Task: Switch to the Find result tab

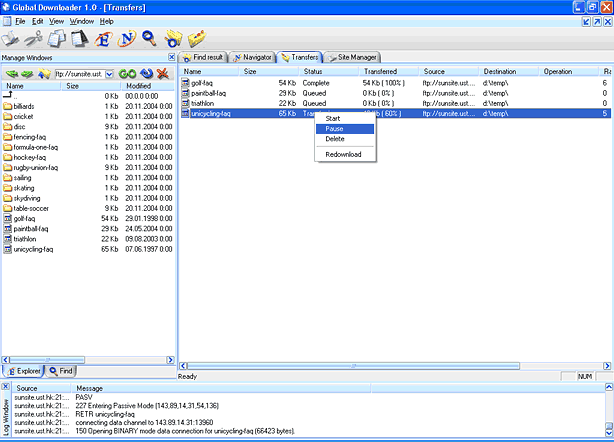Action: pos(203,57)
